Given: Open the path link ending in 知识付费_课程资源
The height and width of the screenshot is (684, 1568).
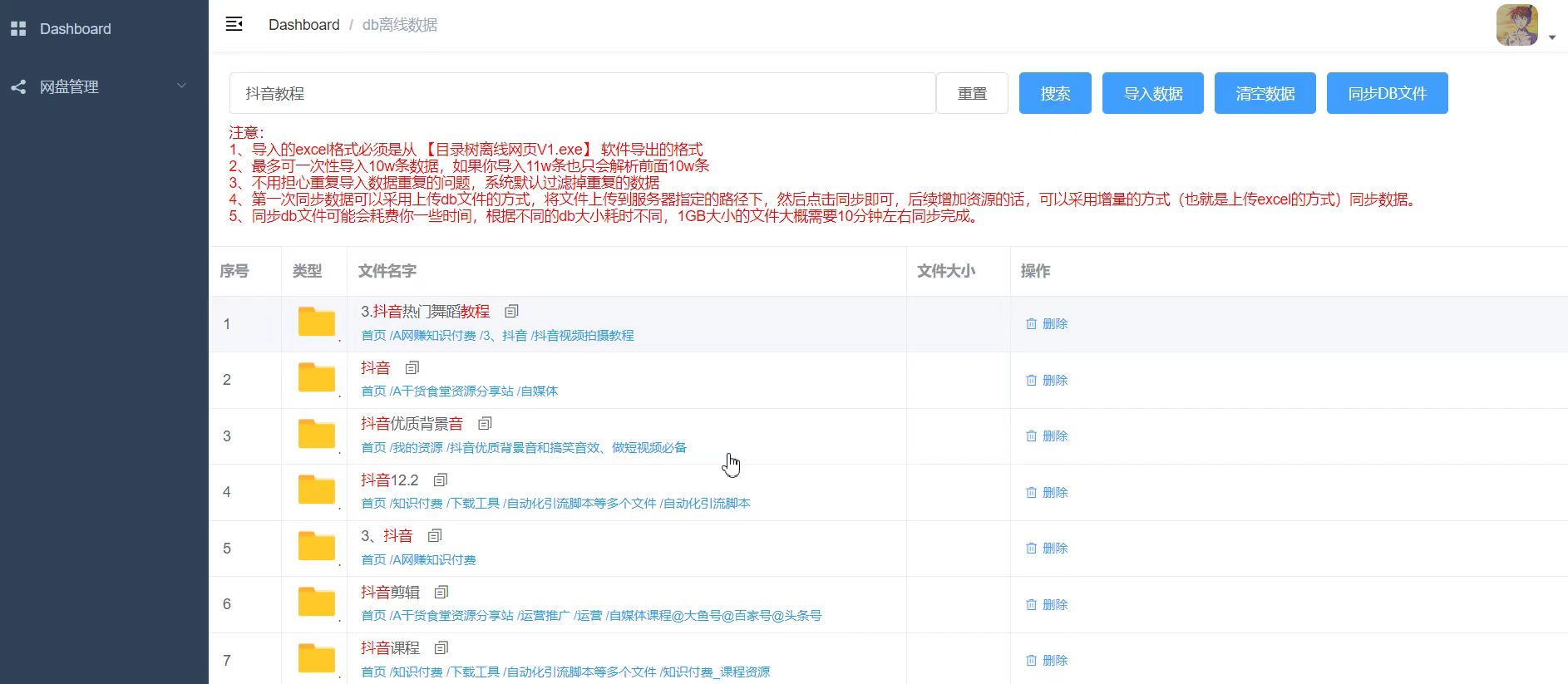Looking at the screenshot, I should pos(565,672).
